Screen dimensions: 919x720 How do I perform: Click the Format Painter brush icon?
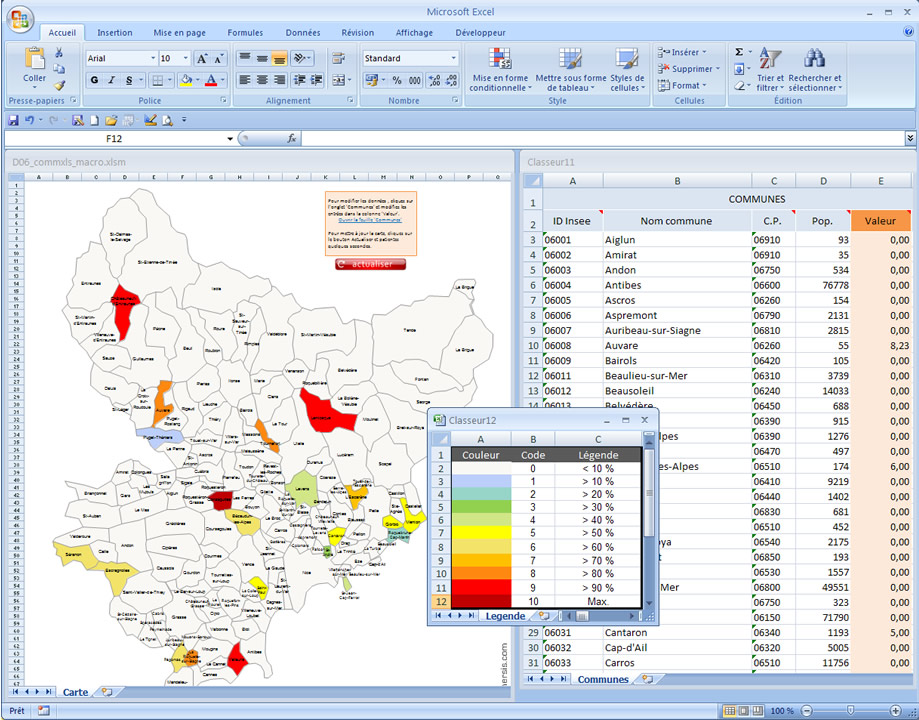click(59, 86)
